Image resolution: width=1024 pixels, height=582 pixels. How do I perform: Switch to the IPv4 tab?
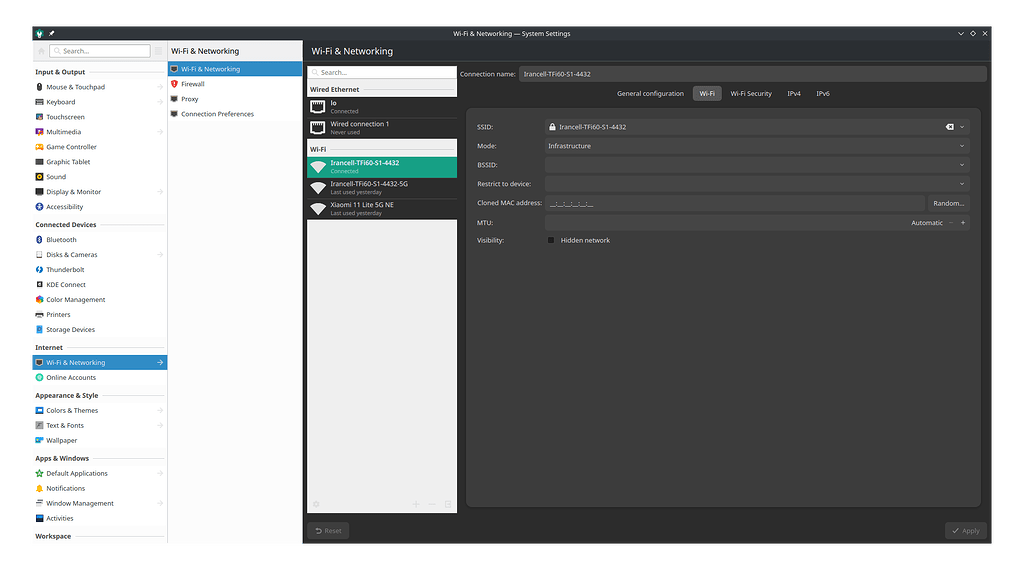pos(794,93)
